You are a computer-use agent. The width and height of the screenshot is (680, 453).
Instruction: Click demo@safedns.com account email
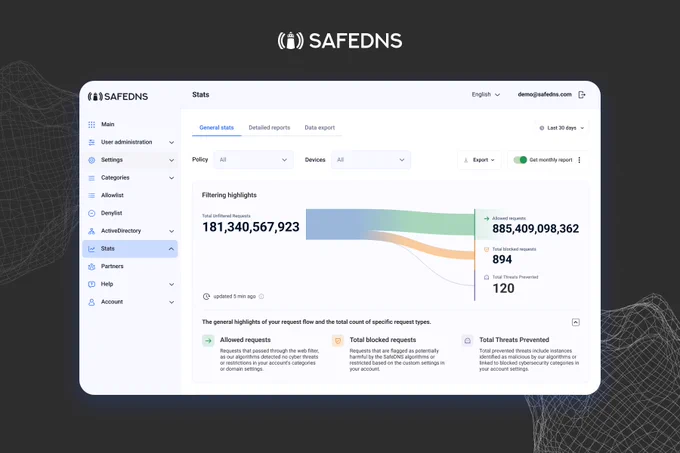pyautogui.click(x=545, y=95)
